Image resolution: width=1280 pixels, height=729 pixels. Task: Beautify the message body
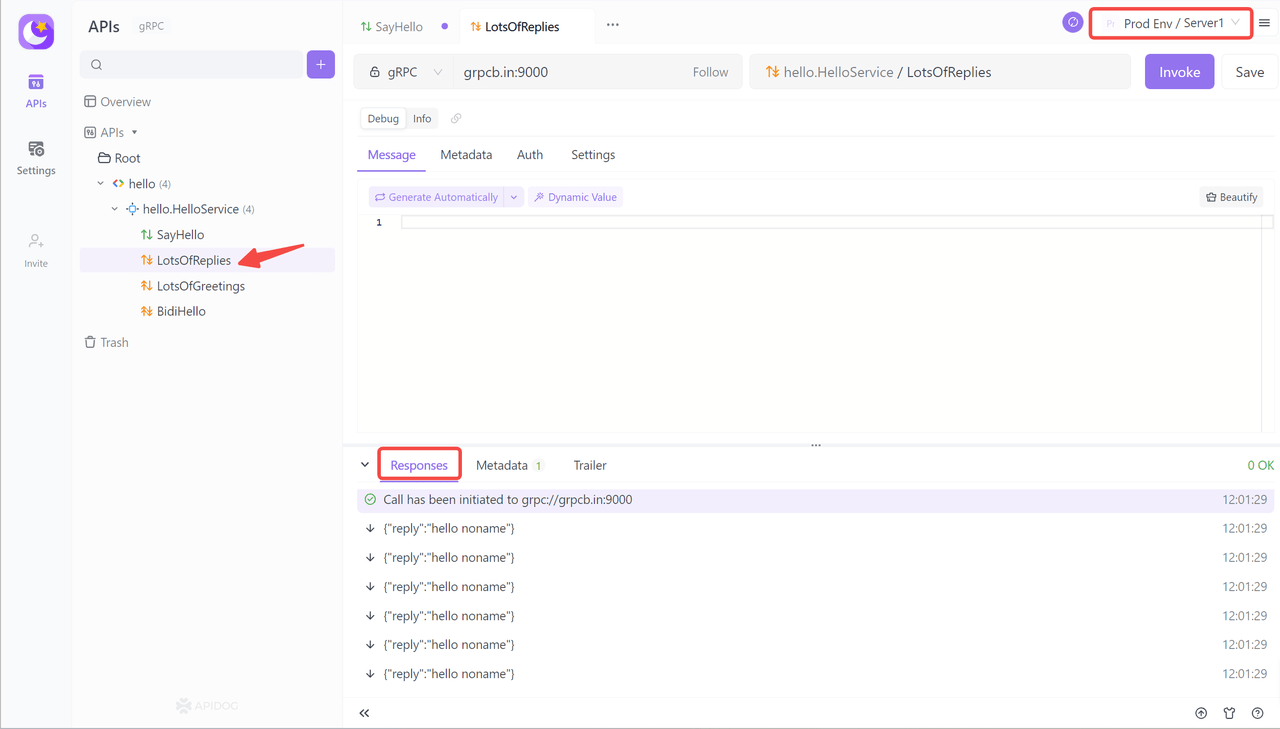click(1231, 196)
